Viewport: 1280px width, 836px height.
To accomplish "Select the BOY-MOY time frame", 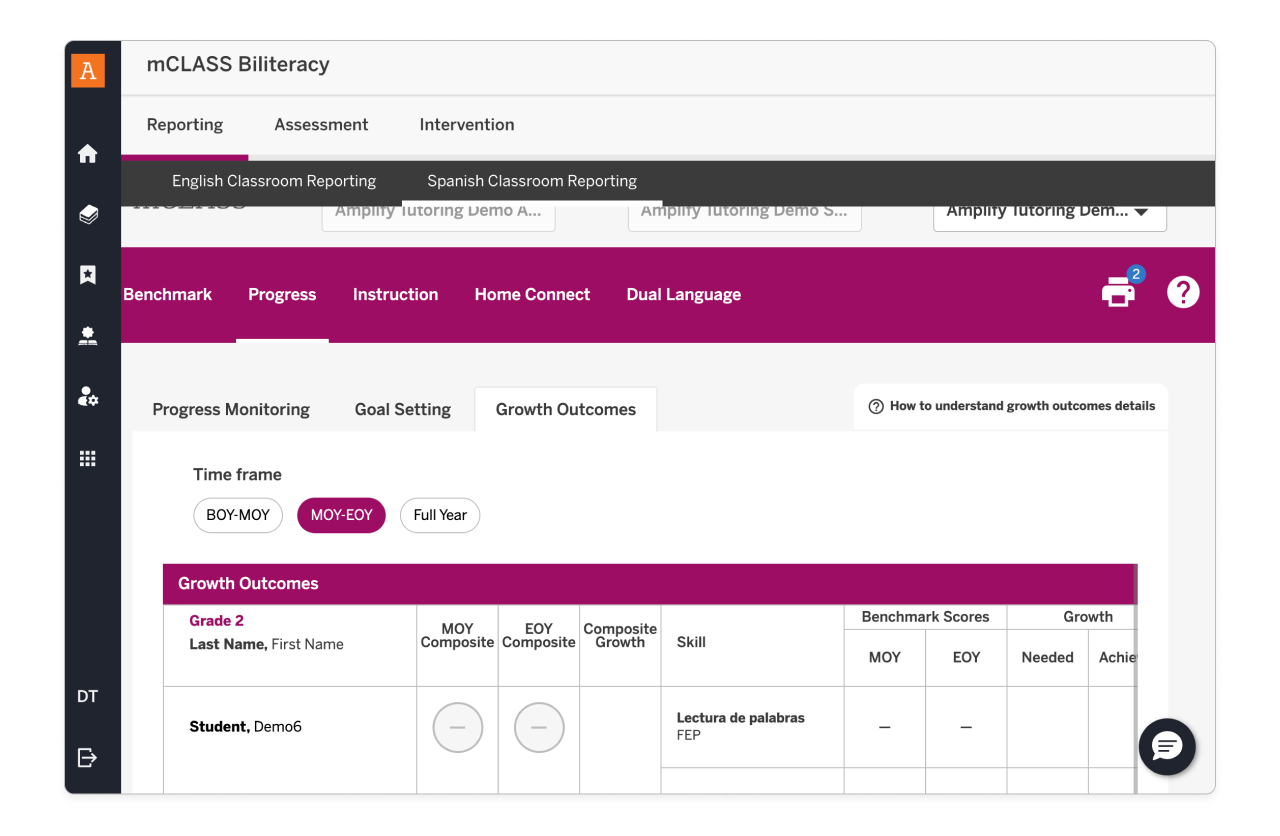I will click(238, 515).
